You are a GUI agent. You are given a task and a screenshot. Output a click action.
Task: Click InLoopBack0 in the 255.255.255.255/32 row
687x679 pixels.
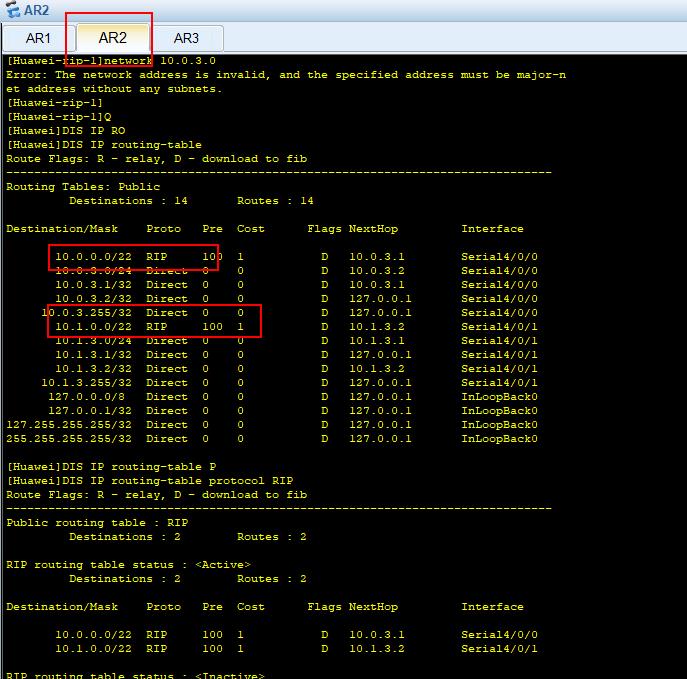coord(499,439)
